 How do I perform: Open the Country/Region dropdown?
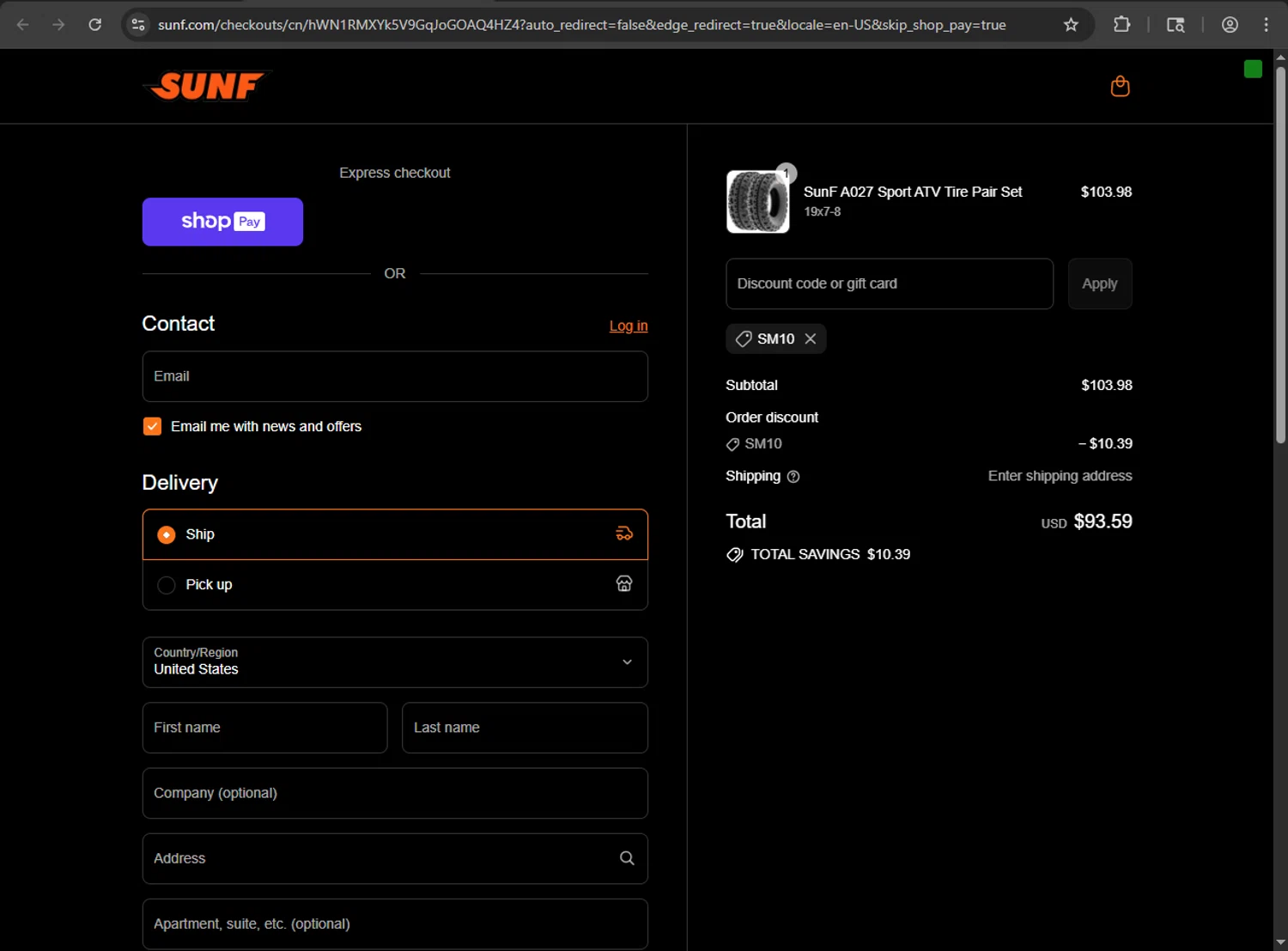[x=395, y=662]
